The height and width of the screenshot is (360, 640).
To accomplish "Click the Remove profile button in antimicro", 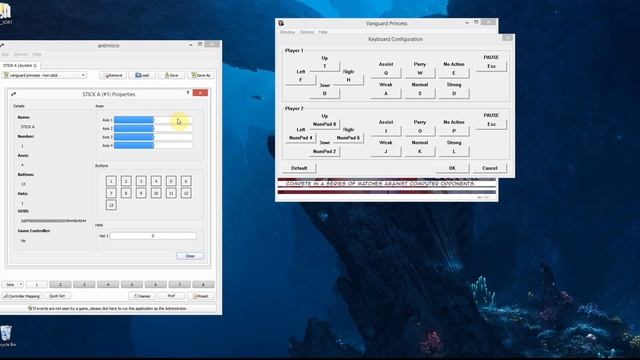I will 113,75.
